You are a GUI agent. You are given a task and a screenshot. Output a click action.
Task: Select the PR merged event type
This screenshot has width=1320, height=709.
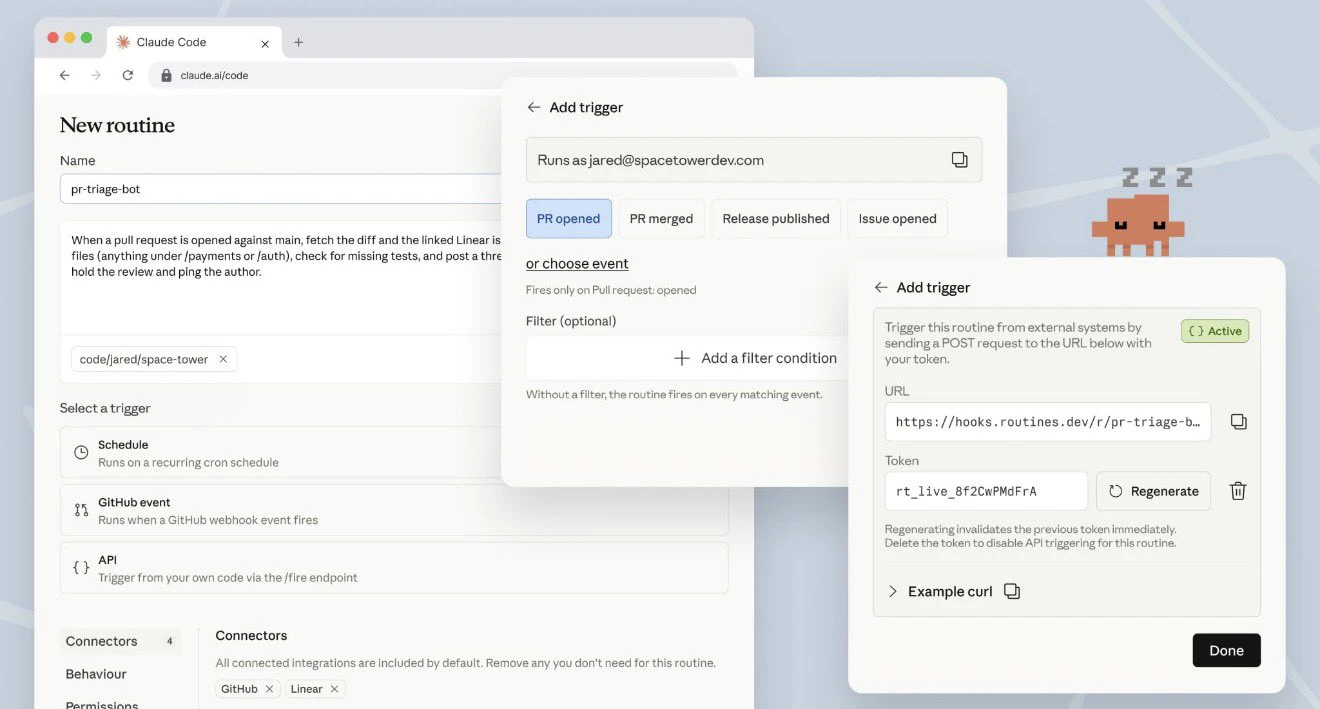661,218
